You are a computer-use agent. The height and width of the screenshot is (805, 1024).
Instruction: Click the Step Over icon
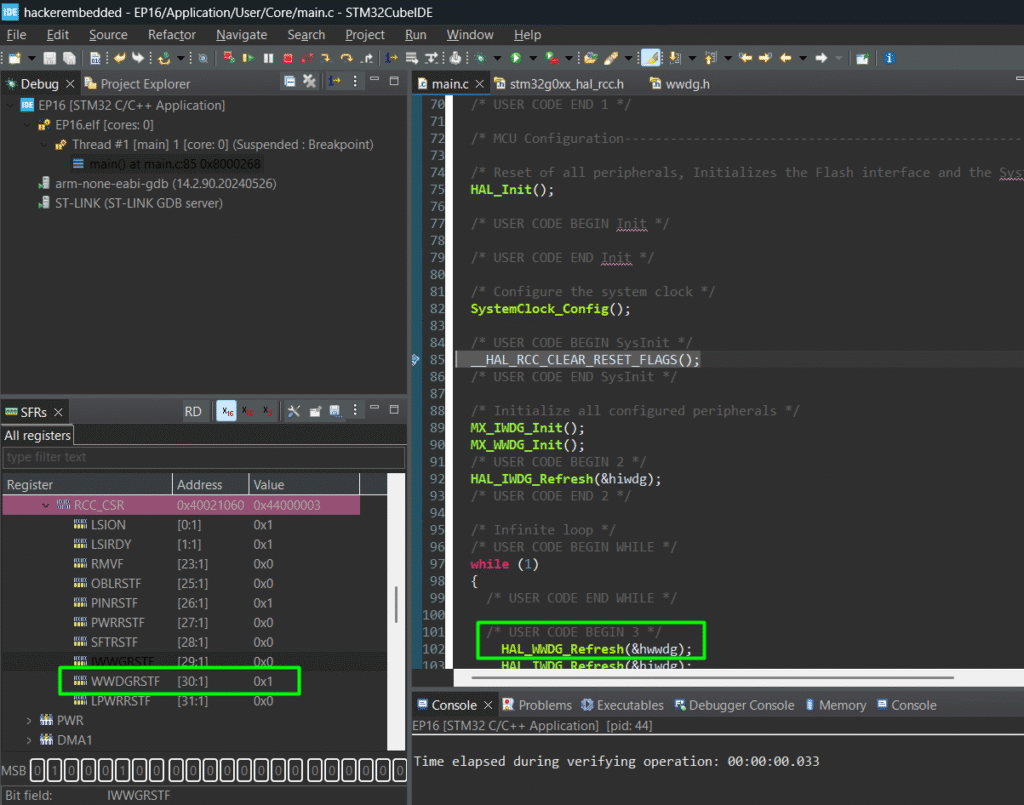(346, 59)
